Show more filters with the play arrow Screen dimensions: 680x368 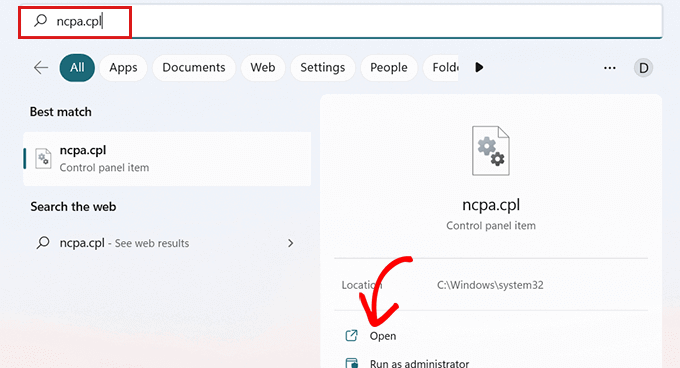tap(479, 68)
